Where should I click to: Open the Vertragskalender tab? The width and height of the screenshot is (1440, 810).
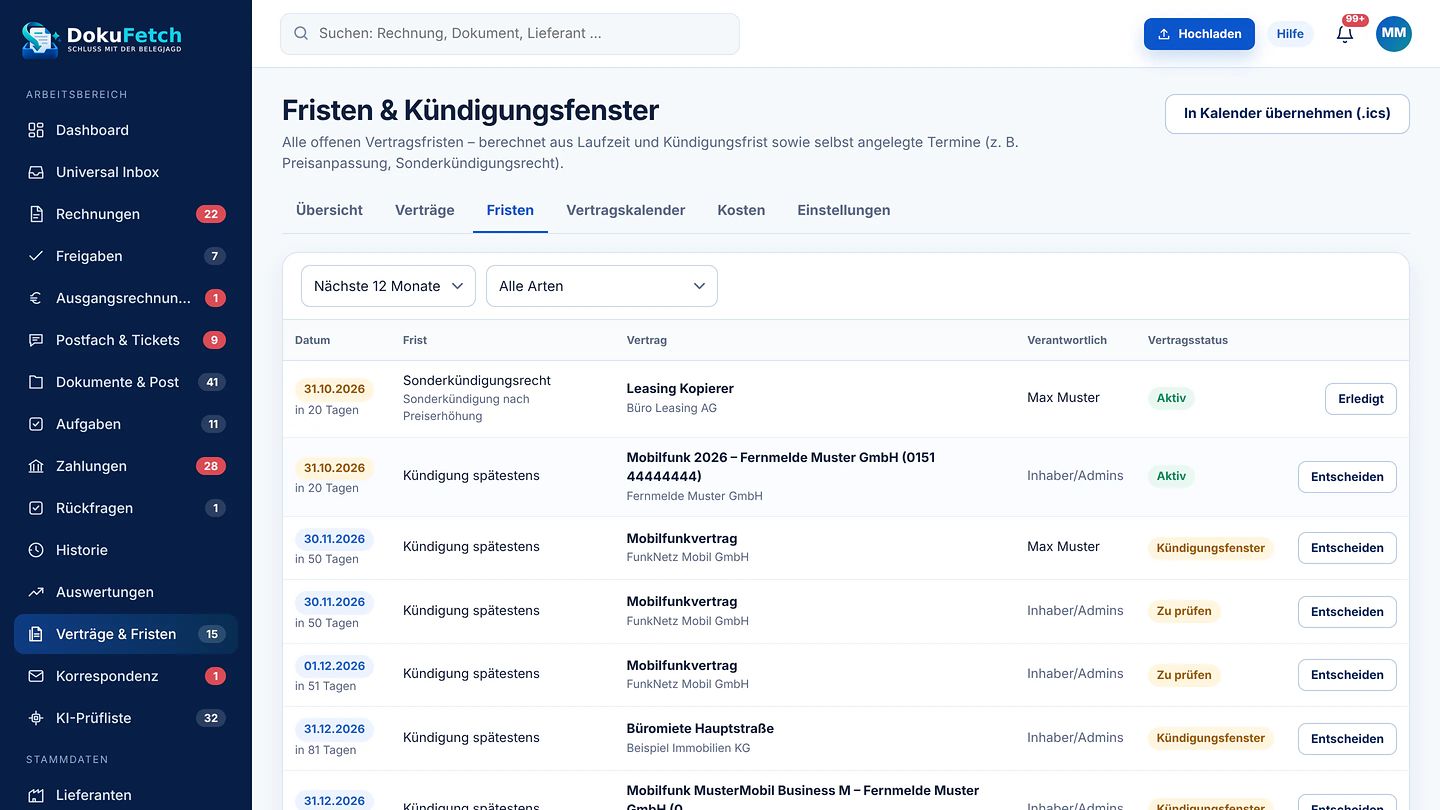click(x=626, y=210)
